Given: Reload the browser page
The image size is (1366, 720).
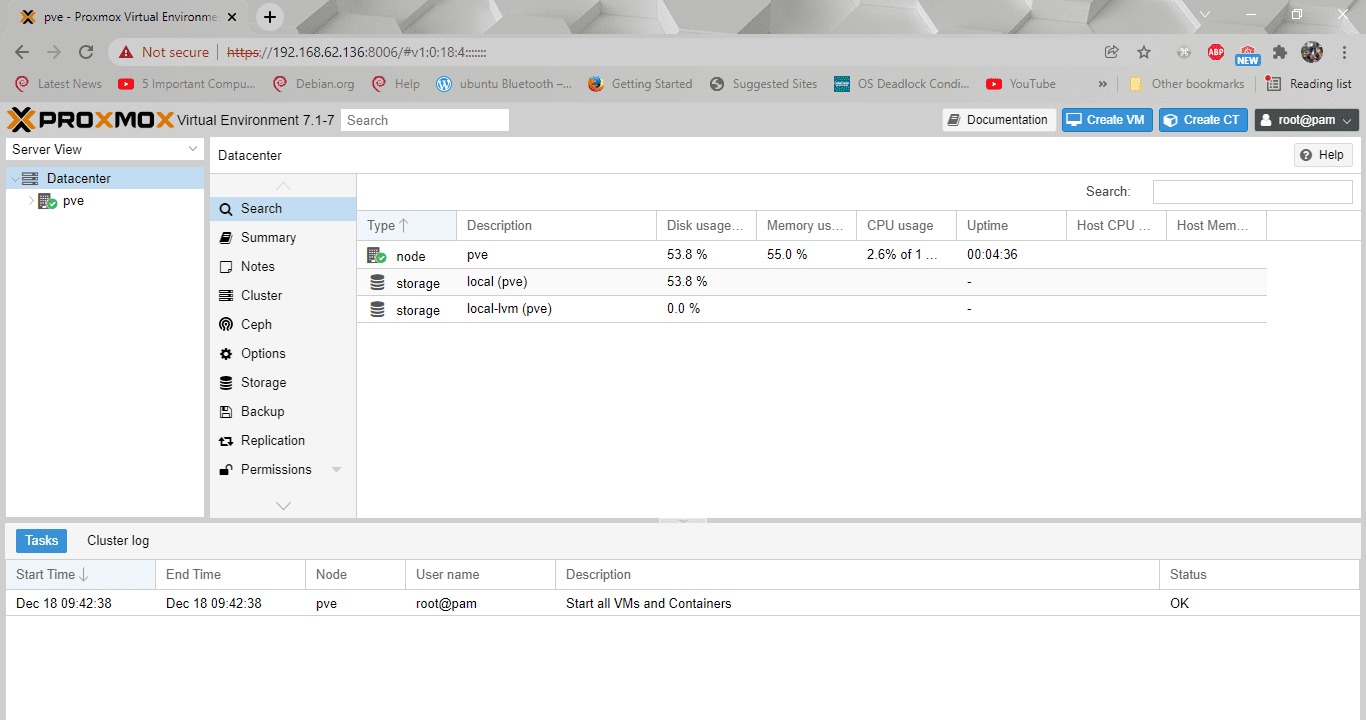Looking at the screenshot, I should pyautogui.click(x=86, y=52).
